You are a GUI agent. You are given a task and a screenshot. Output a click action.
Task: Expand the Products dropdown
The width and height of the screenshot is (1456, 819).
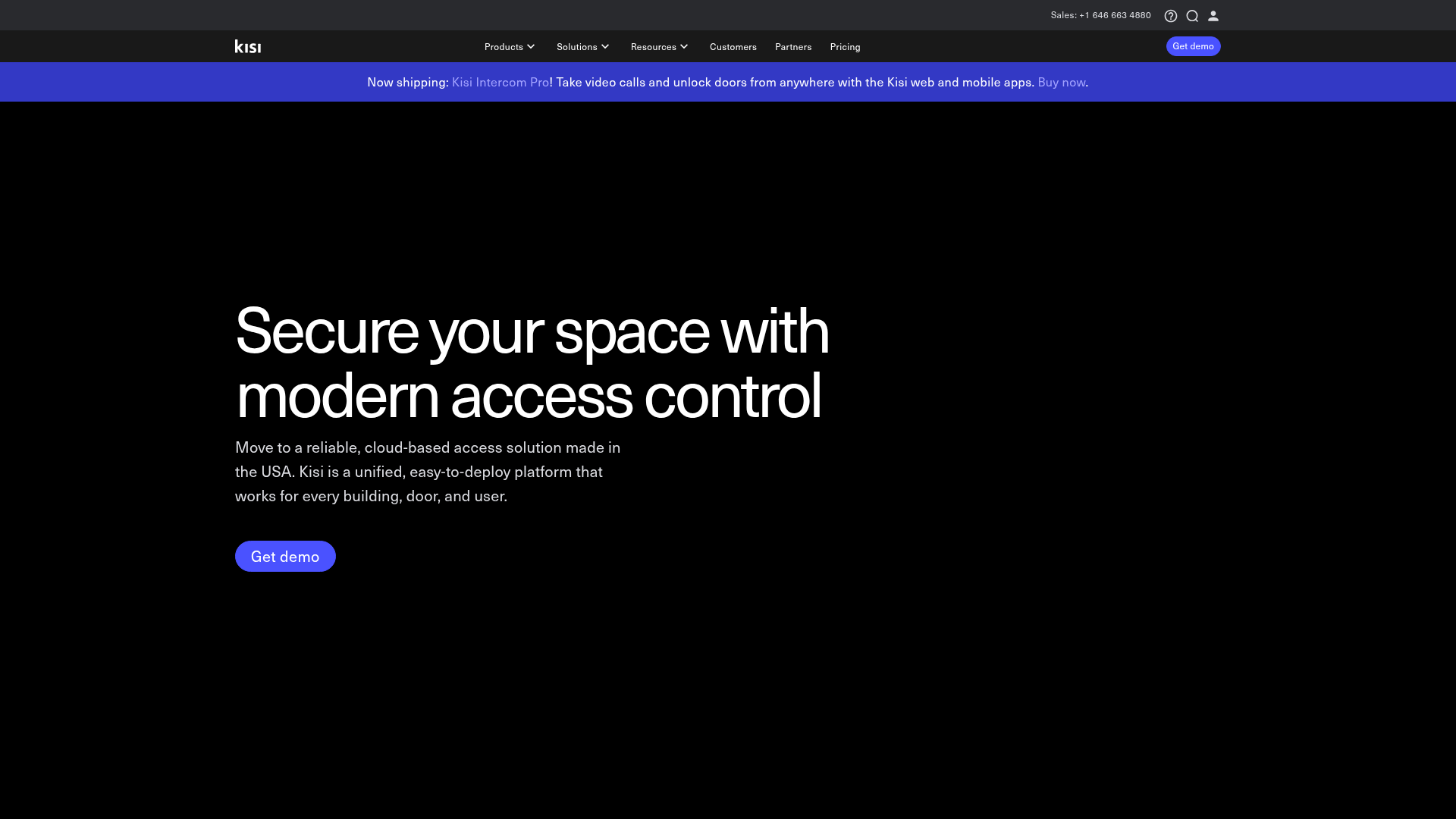tap(509, 46)
